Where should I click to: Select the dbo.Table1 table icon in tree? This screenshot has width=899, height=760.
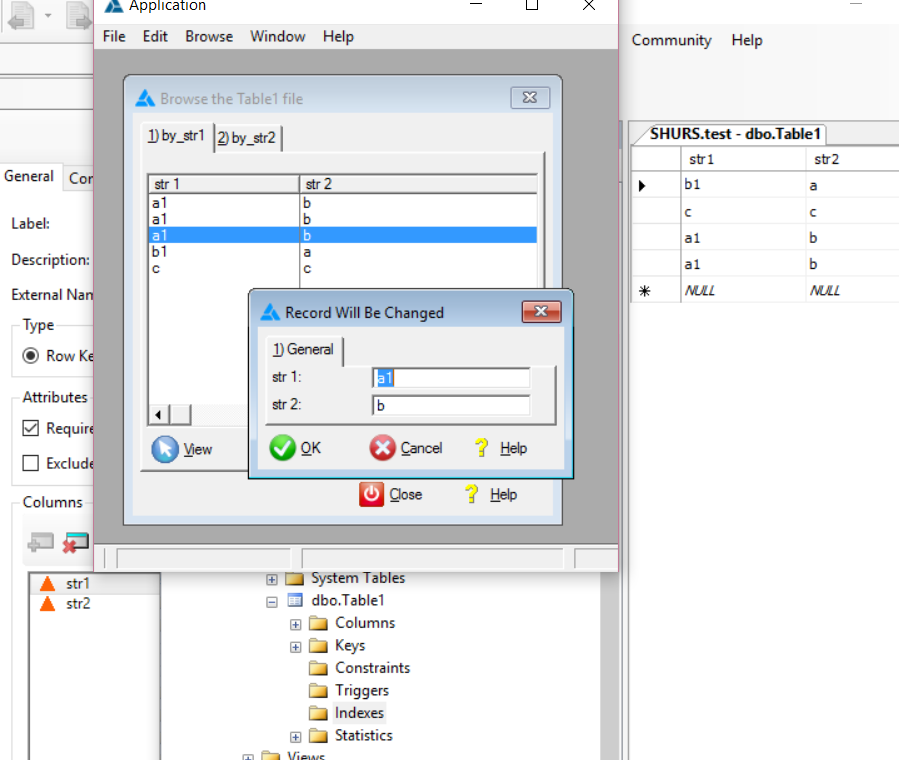coord(295,600)
